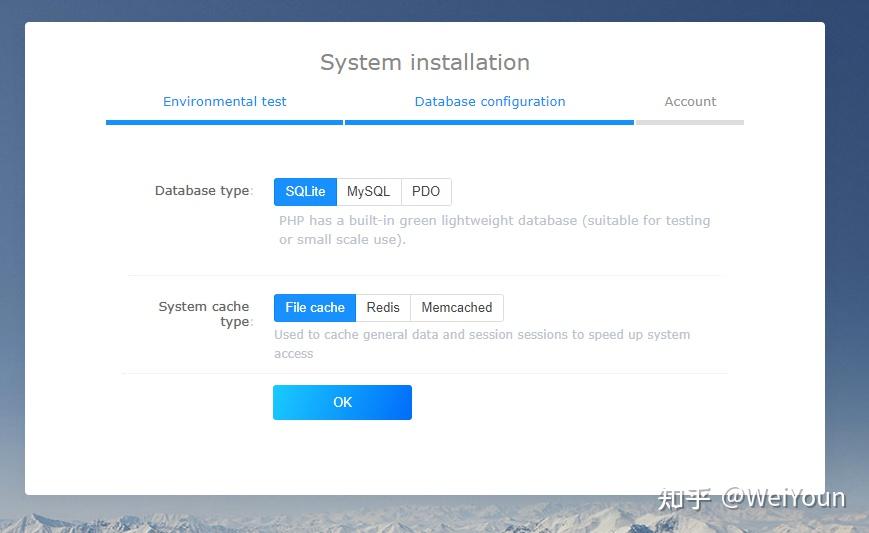Click the blue progress bar under Environmental test

pos(224,122)
